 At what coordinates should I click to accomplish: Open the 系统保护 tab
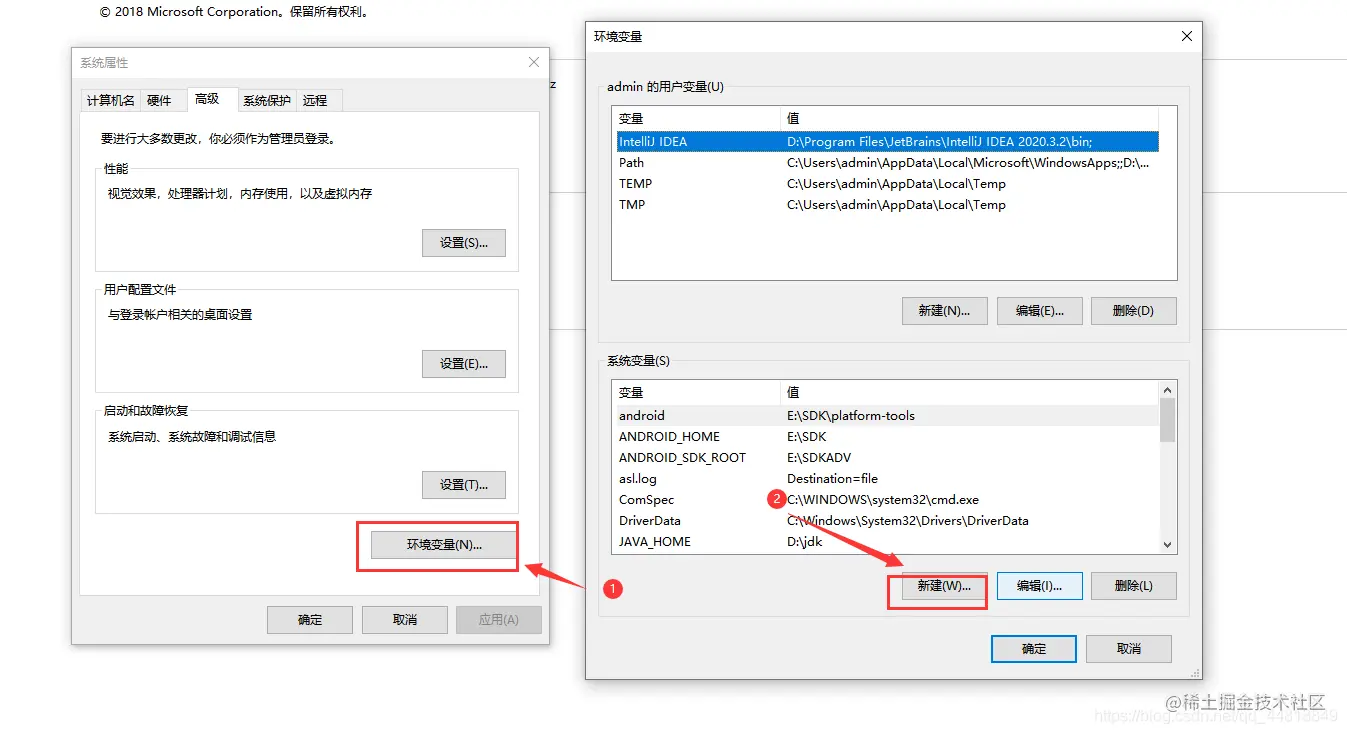coord(267,100)
